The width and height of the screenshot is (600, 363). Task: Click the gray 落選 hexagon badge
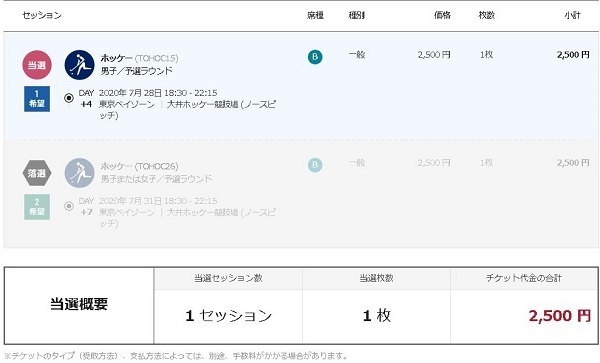pos(37,173)
